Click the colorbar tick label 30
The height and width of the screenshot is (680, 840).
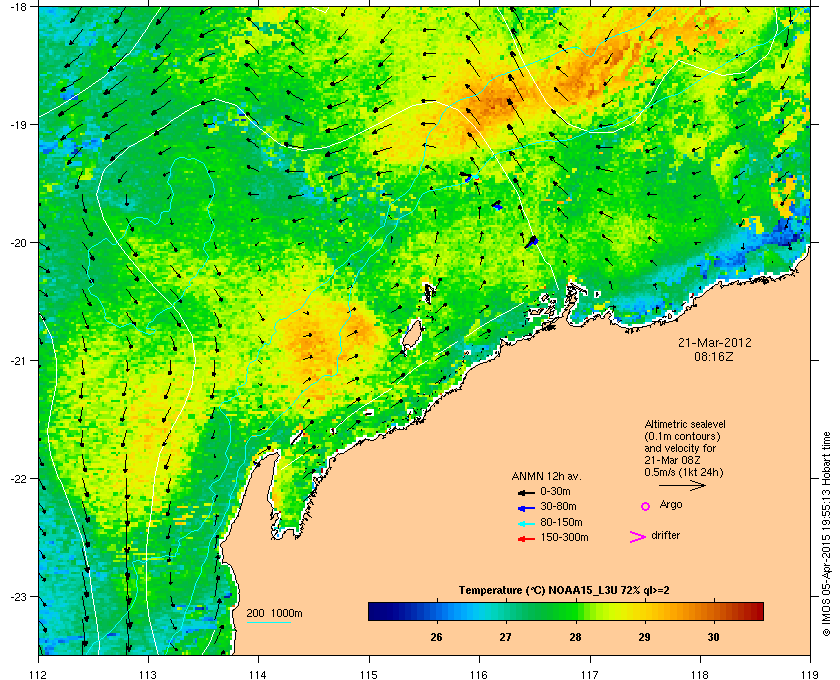pyautogui.click(x=714, y=637)
